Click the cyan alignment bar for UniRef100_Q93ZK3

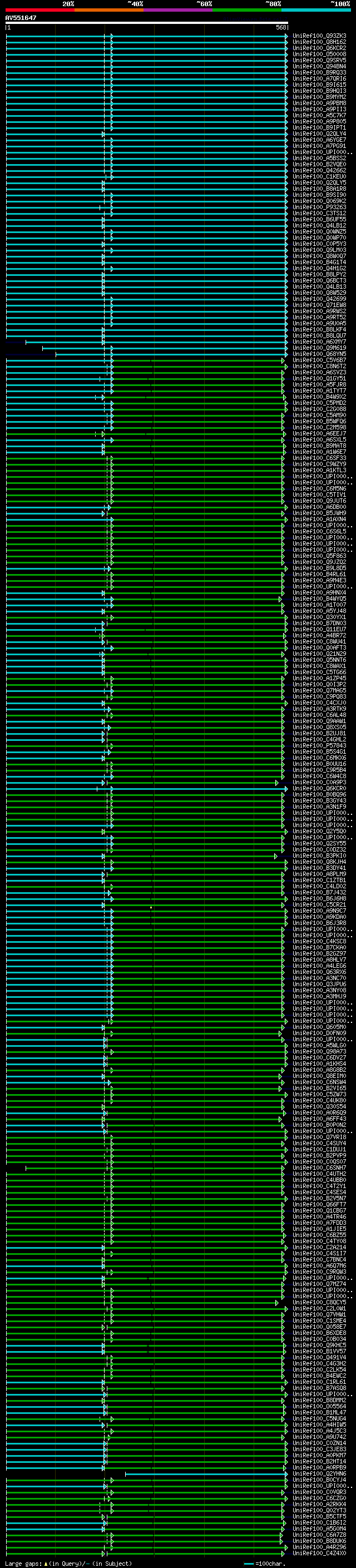coord(147,36)
